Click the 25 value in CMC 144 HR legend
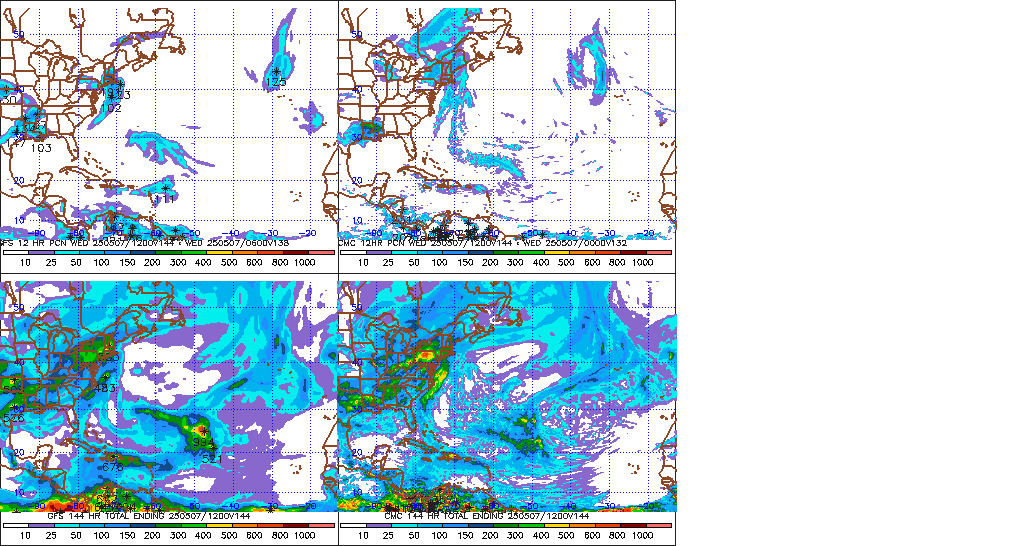 [389, 535]
